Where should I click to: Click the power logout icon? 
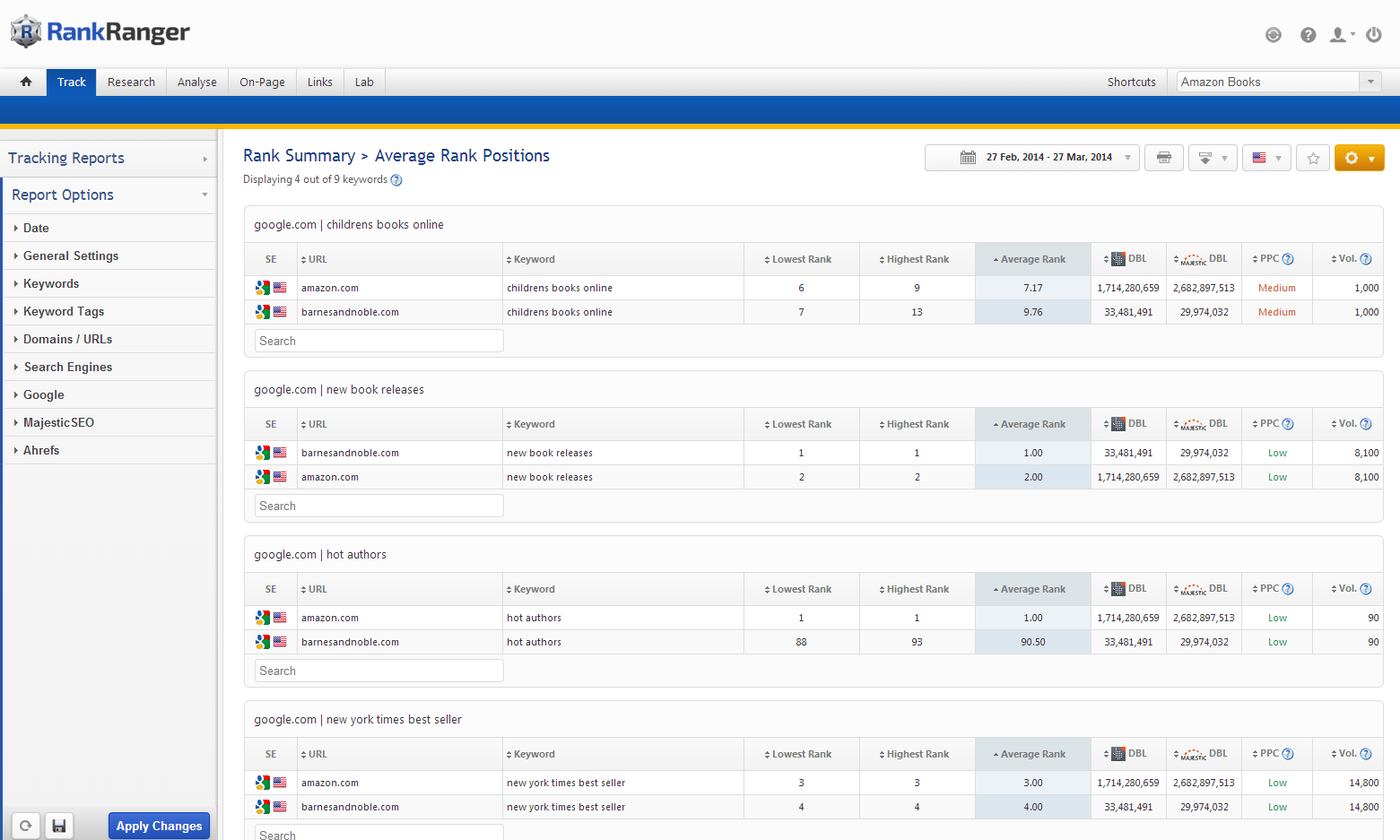1373,35
